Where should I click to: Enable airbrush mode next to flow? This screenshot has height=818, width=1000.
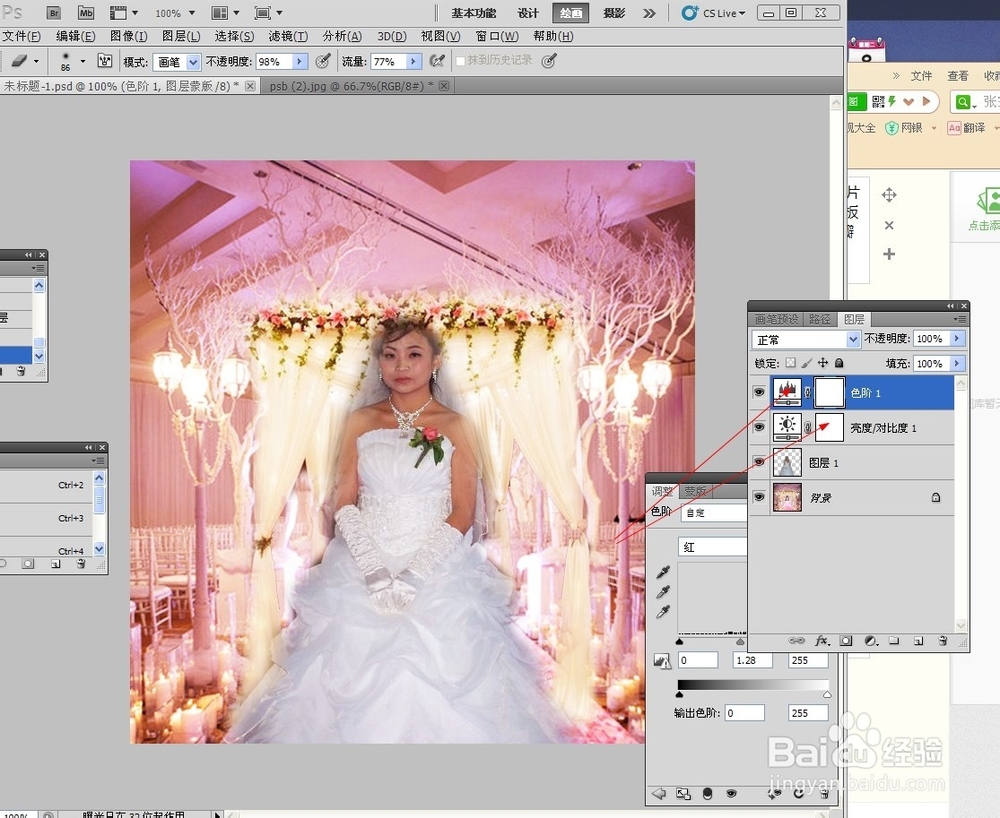click(437, 61)
